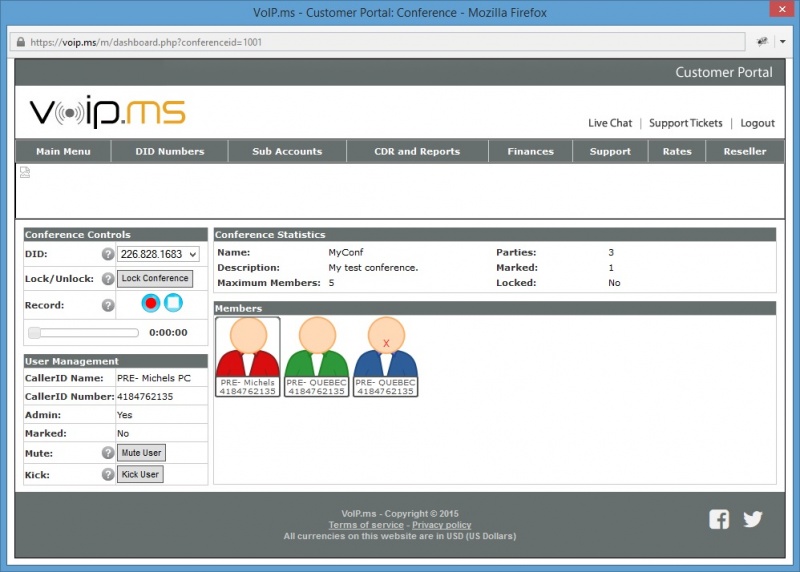Select the red PRE- Michels member avatar
Screen dimensions: 800x572
click(248, 357)
